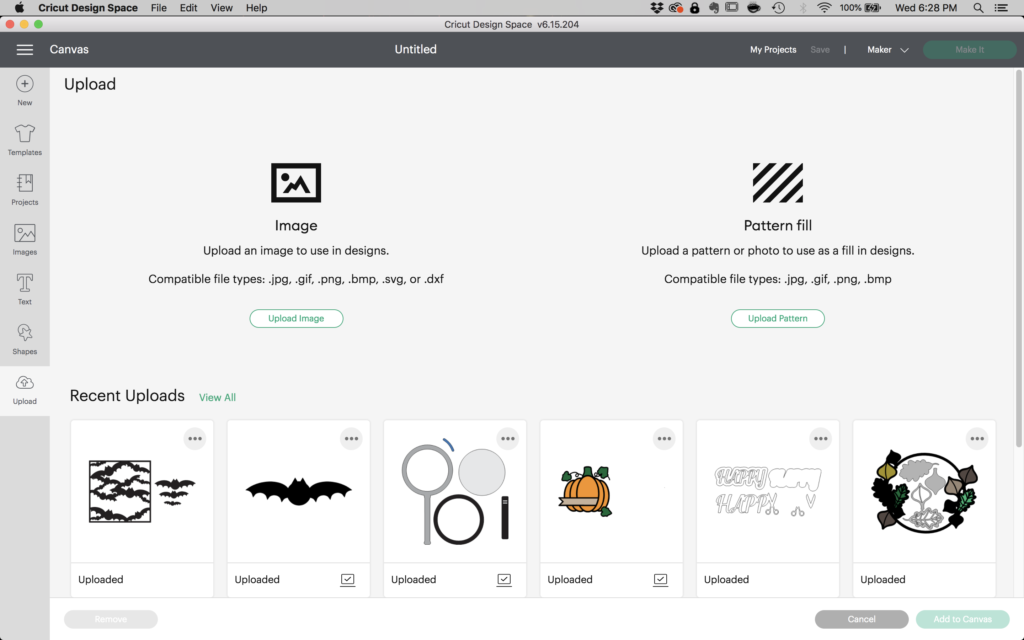Open the View menu
This screenshot has width=1024, height=640.
pyautogui.click(x=221, y=8)
